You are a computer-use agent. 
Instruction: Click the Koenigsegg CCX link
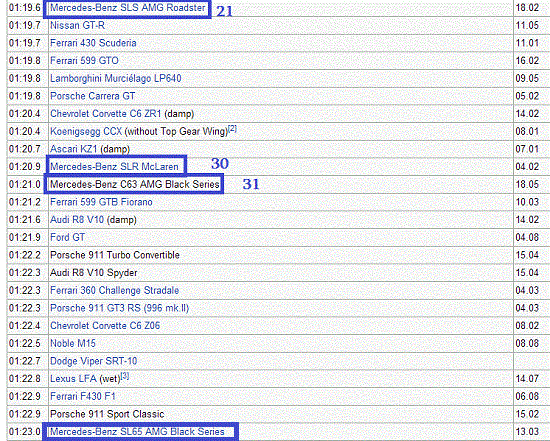tap(86, 132)
